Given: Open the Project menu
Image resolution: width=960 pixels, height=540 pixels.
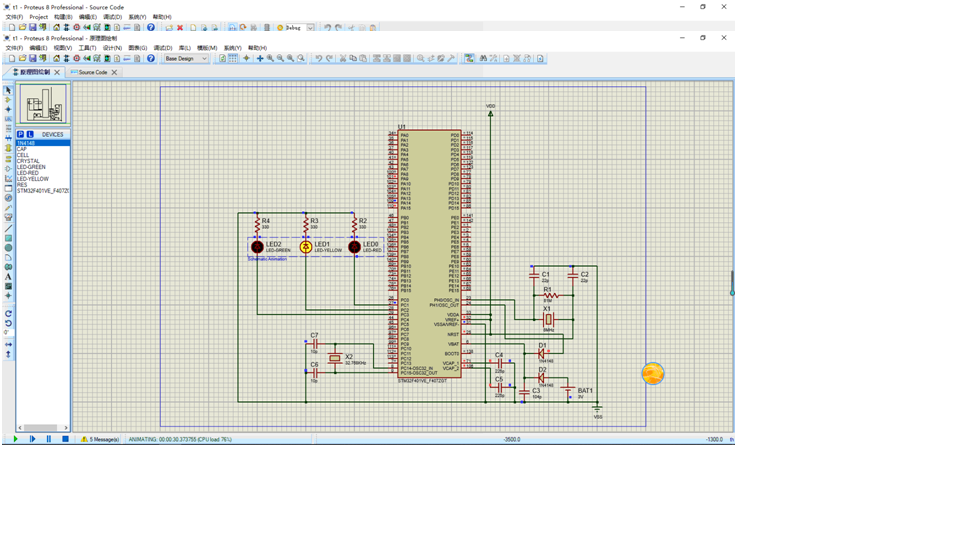Looking at the screenshot, I should coord(38,17).
